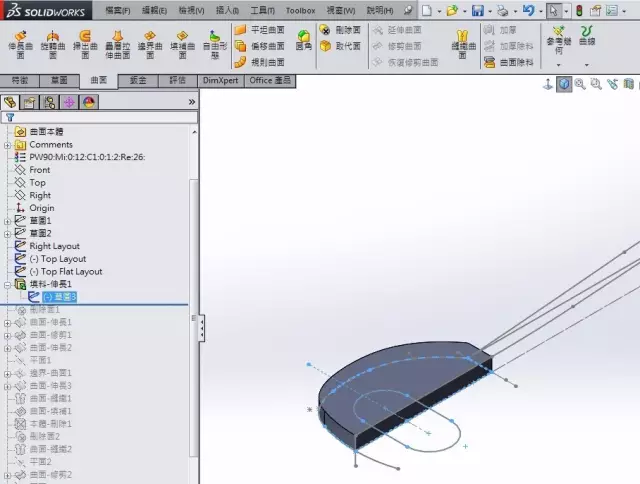This screenshot has width=640, height=484.
Task: Click the 取代面 replace face tool
Action: pos(340,46)
